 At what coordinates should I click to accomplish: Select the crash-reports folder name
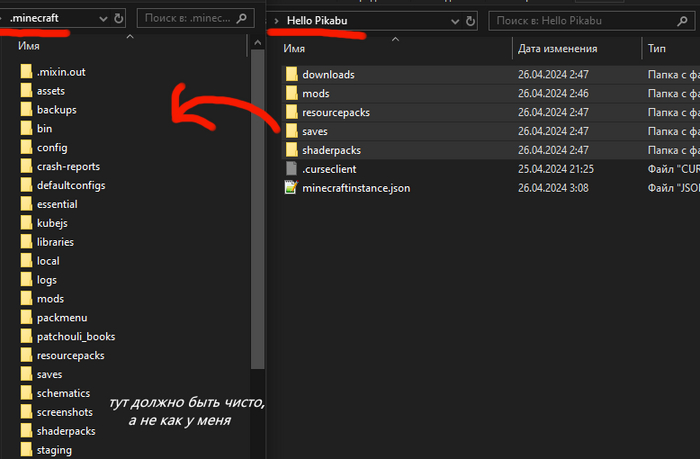pyautogui.click(x=68, y=167)
